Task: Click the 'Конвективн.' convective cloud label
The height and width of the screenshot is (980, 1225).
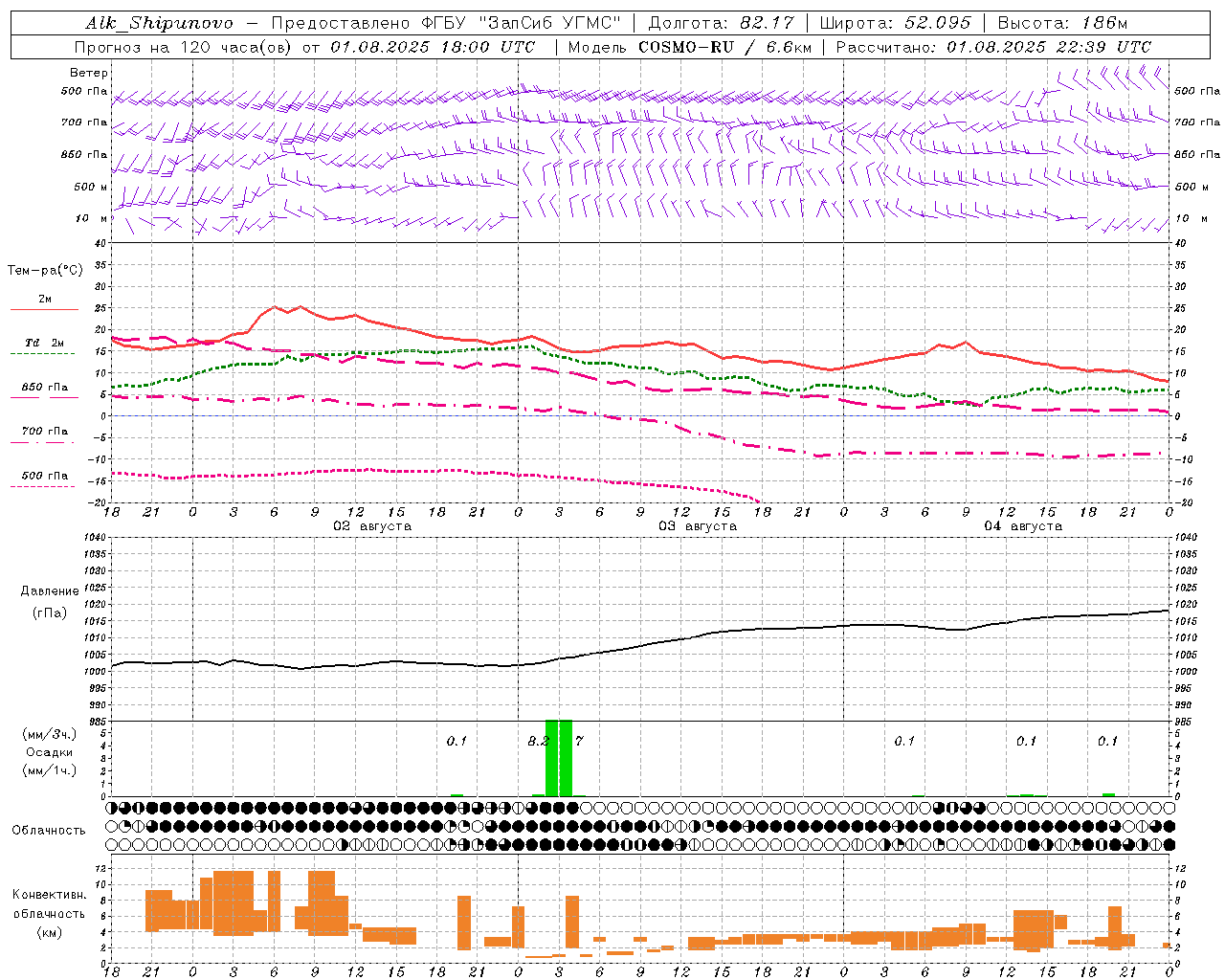Action: (x=50, y=895)
